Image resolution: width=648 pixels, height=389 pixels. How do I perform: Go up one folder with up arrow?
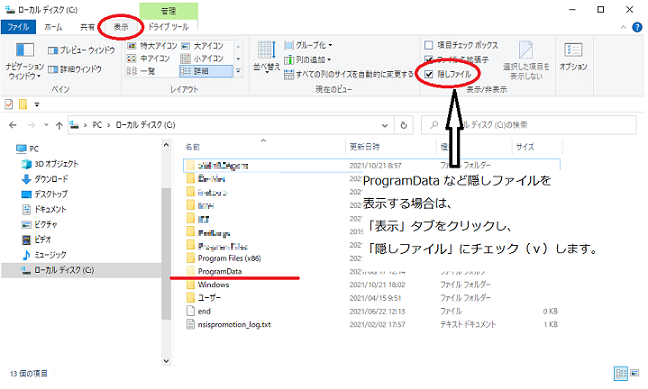(59, 125)
